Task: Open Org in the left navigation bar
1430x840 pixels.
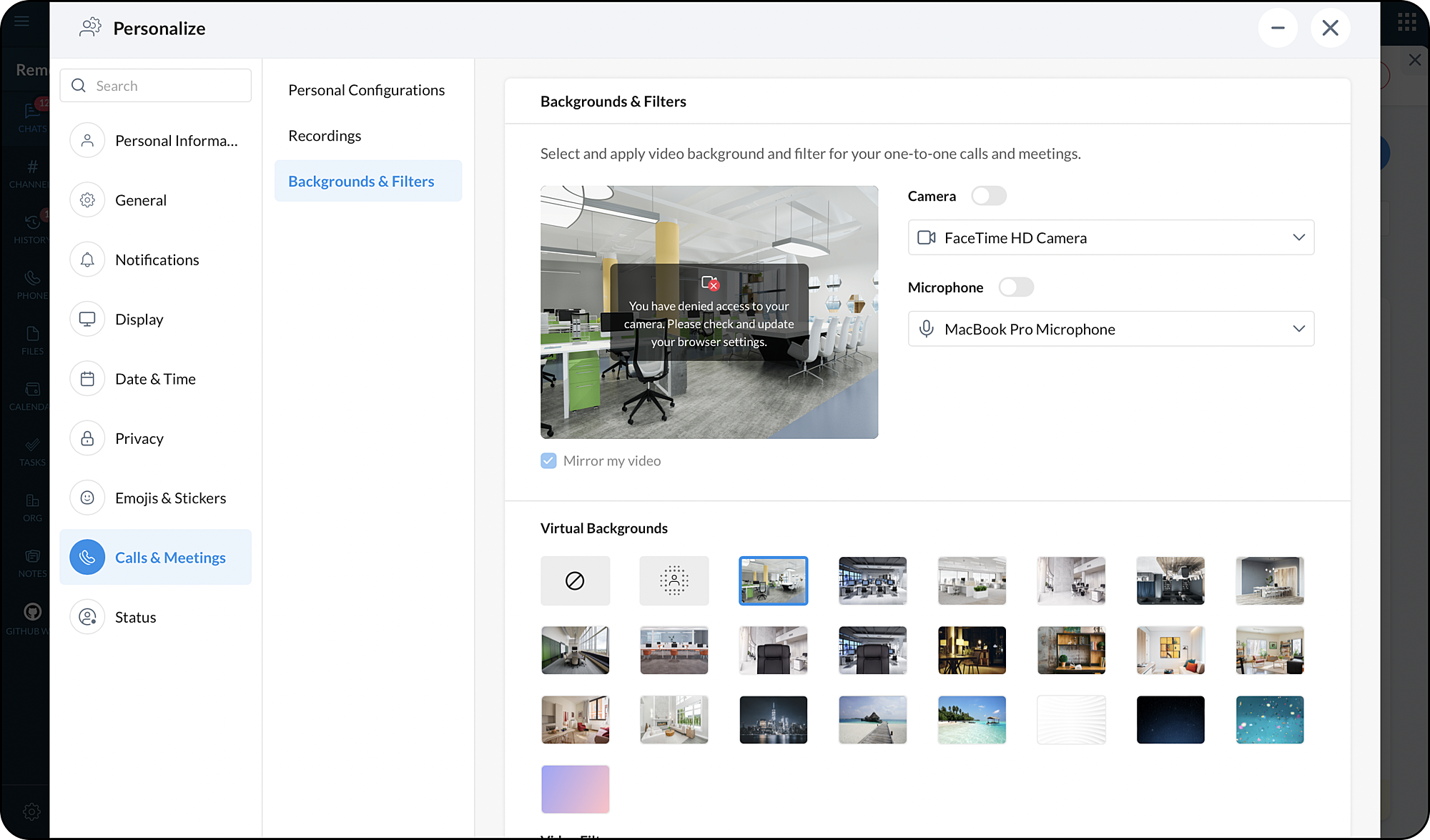Action: click(32, 508)
